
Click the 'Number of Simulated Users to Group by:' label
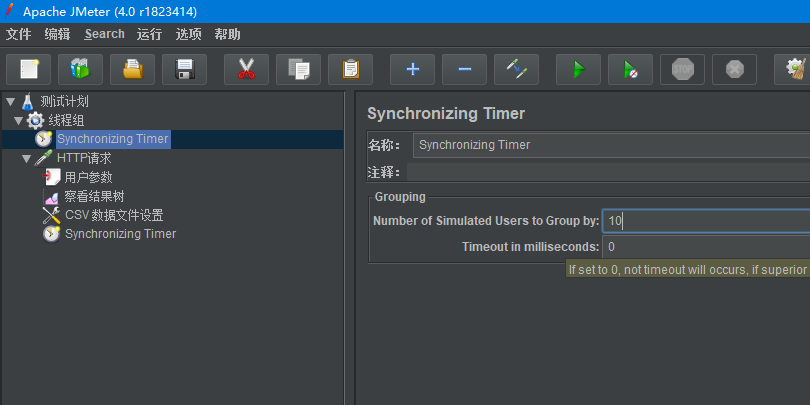[486, 221]
